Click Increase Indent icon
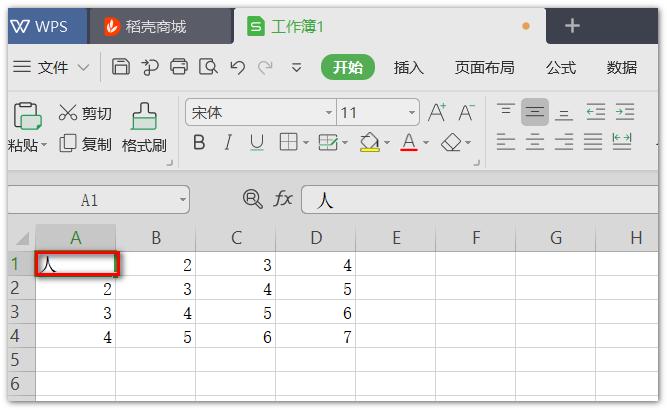 pyautogui.click(x=624, y=112)
